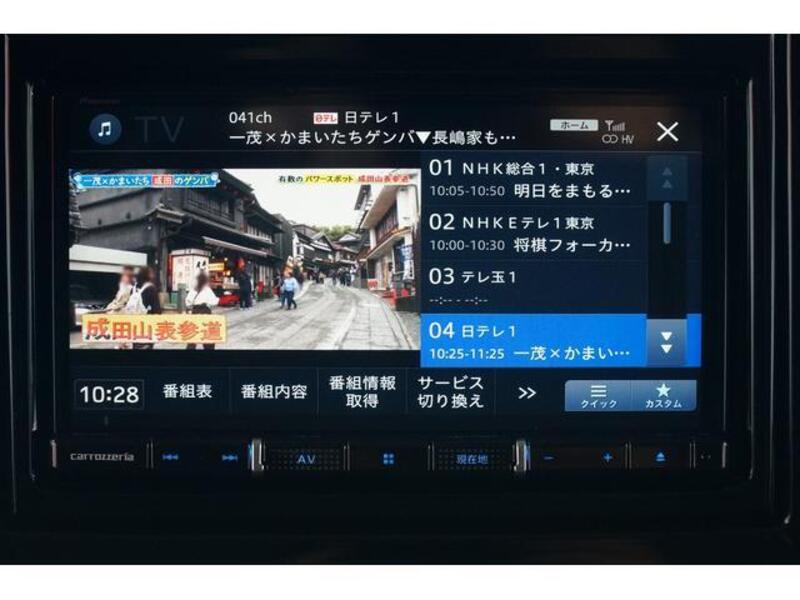Select channel 02 NHK Eテレ1東京
This screenshot has width=800, height=600.
(532, 233)
